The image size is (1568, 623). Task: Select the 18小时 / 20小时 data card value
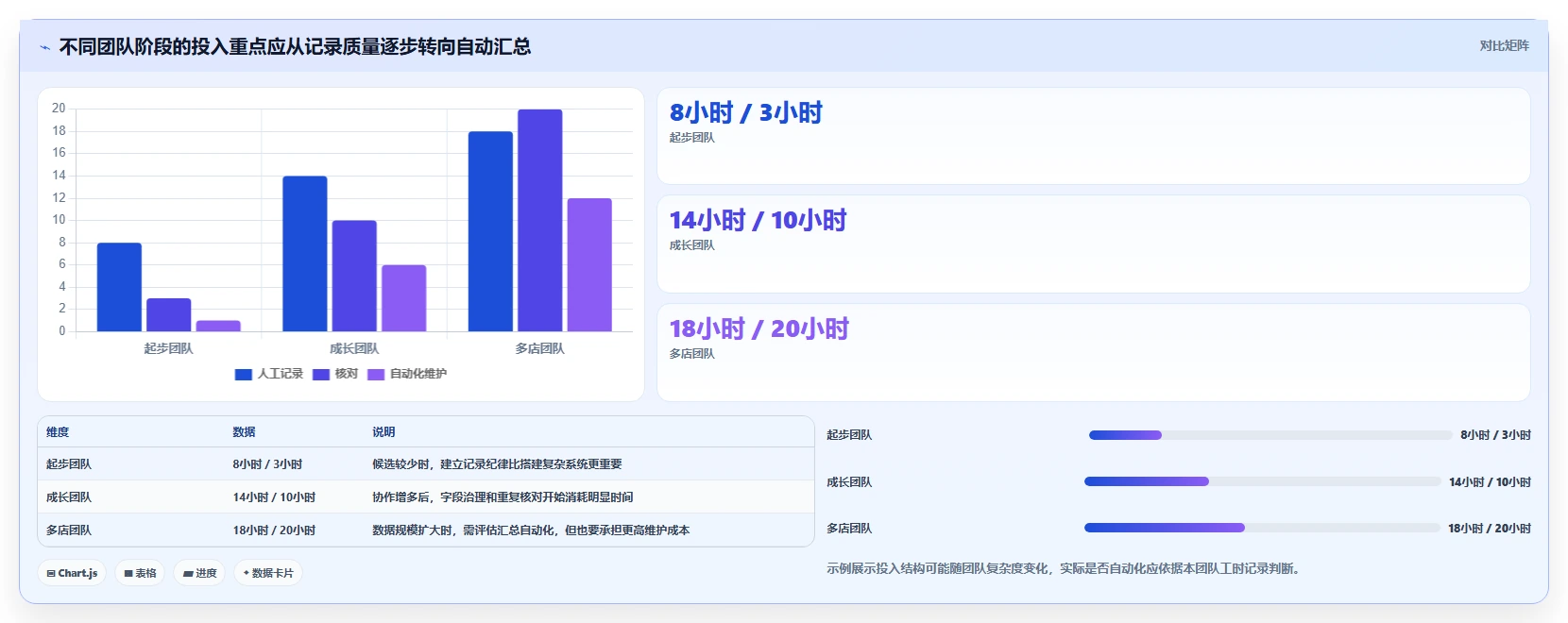pos(759,328)
